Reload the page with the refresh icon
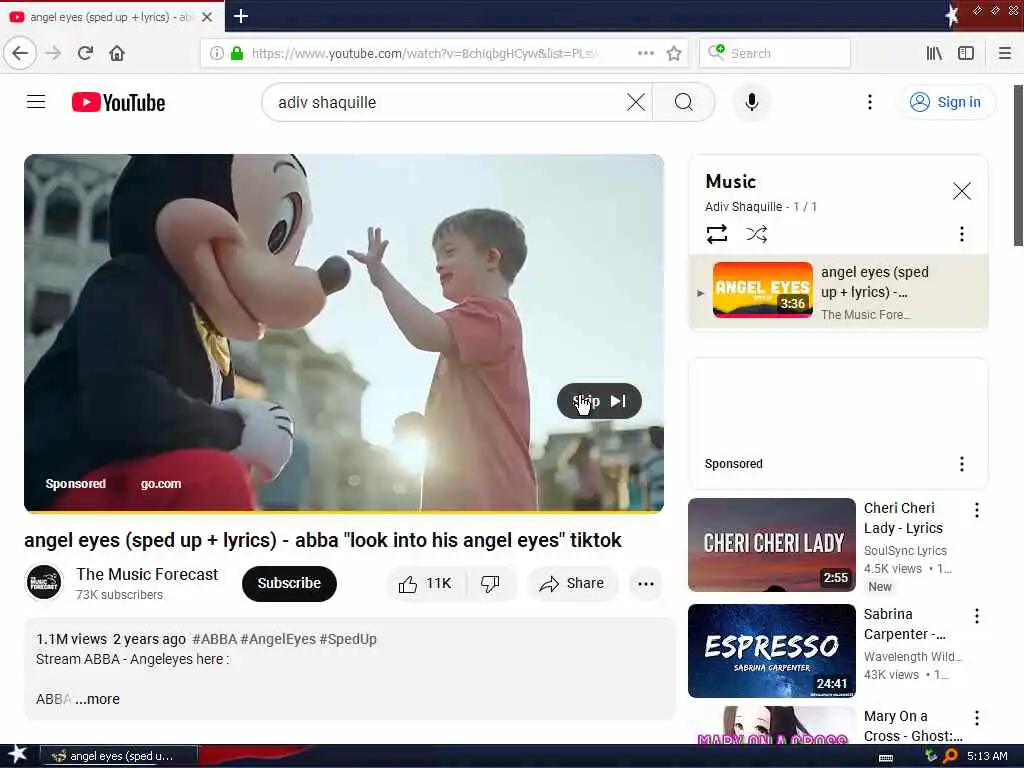Screen dimensions: 1024x768 pos(86,53)
